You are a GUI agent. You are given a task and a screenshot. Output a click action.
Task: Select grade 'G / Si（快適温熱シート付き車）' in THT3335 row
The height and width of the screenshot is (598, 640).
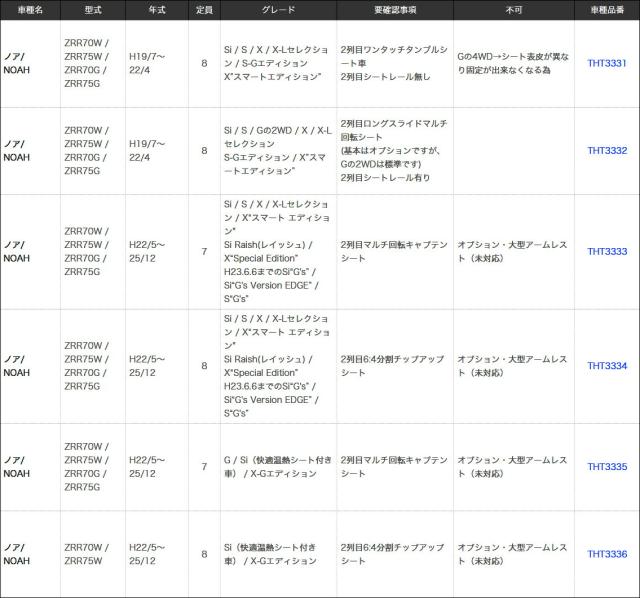[x=278, y=467]
